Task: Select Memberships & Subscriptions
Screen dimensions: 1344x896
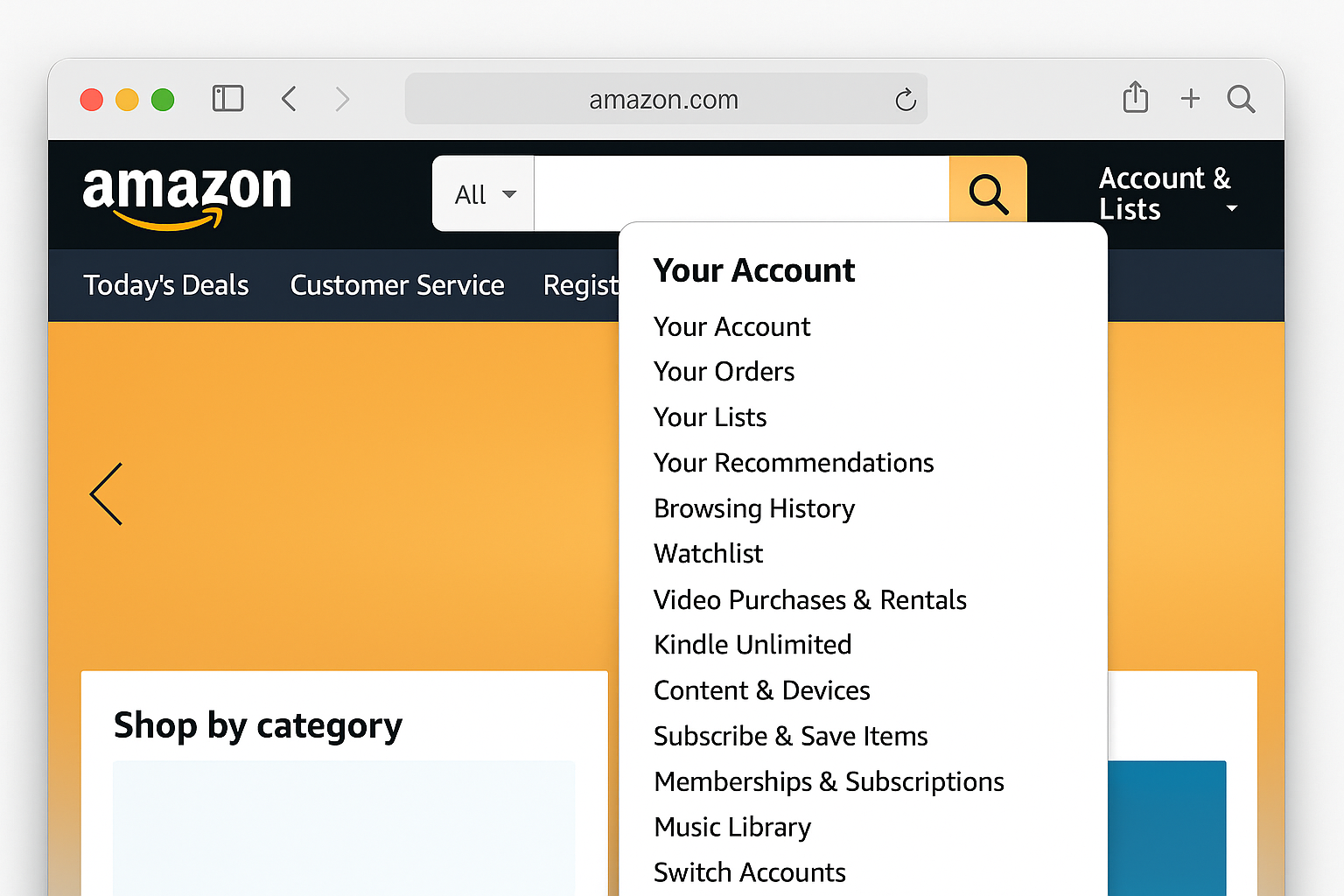Action: [829, 781]
